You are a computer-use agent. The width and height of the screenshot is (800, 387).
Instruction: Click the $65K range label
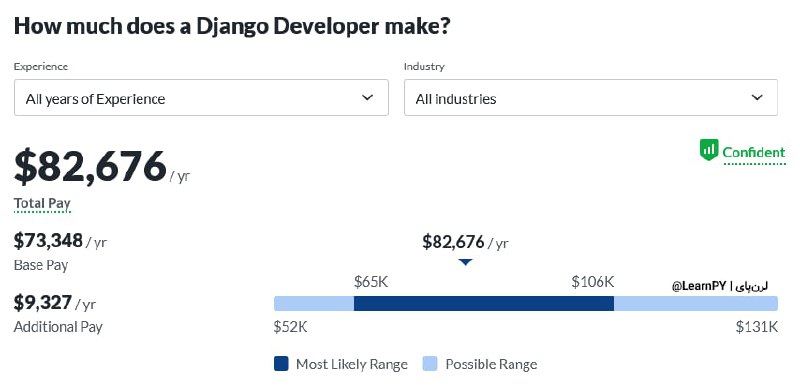(x=371, y=281)
